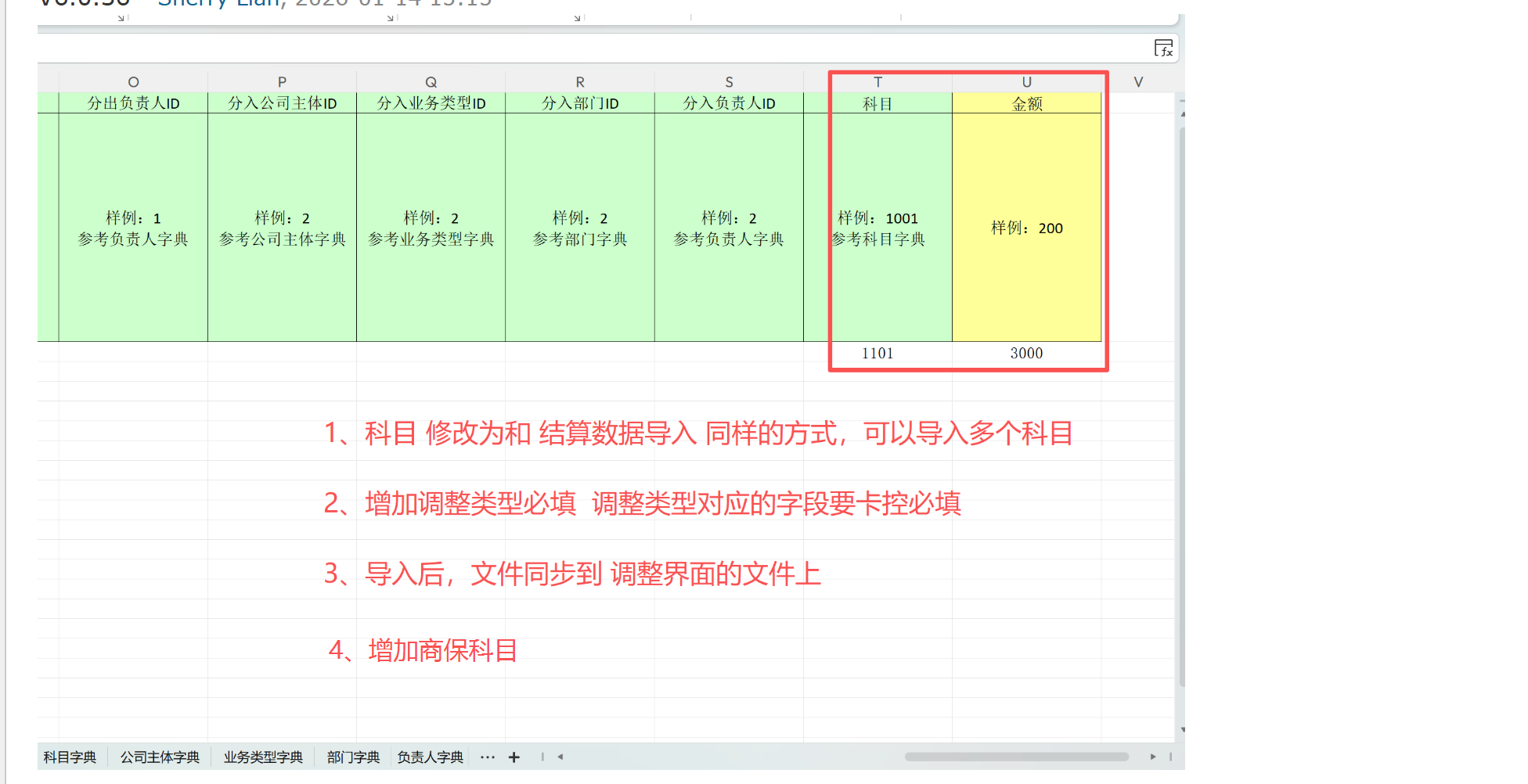Open first ribbon group dialog launcher
The width and height of the screenshot is (1528, 784).
(121, 18)
